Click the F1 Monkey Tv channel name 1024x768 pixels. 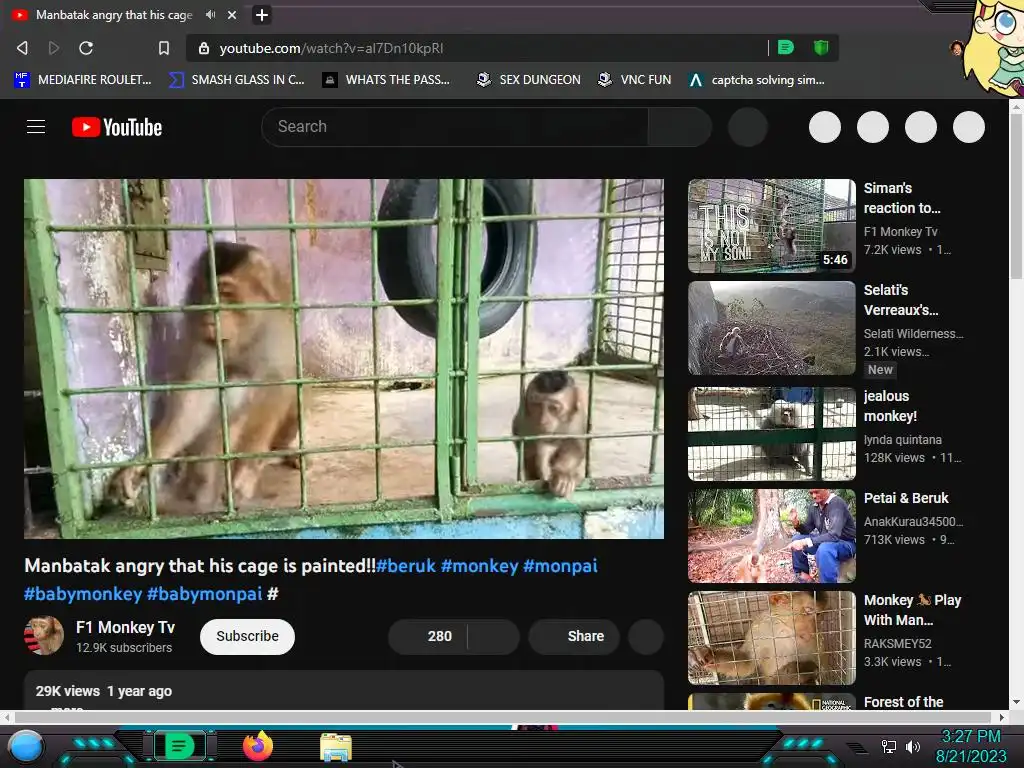pos(125,627)
